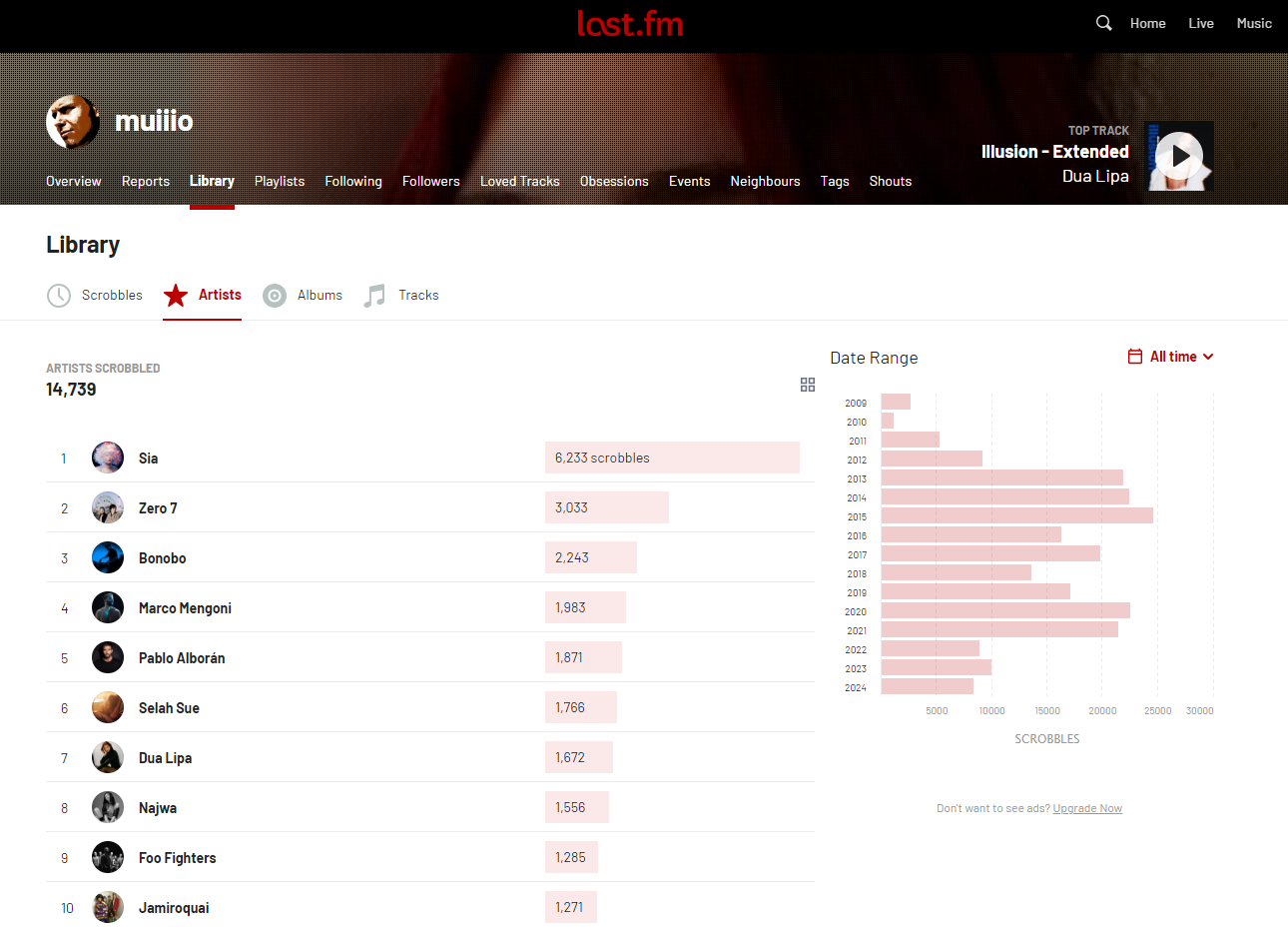
Task: Open Music in top navigation
Action: tap(1254, 23)
